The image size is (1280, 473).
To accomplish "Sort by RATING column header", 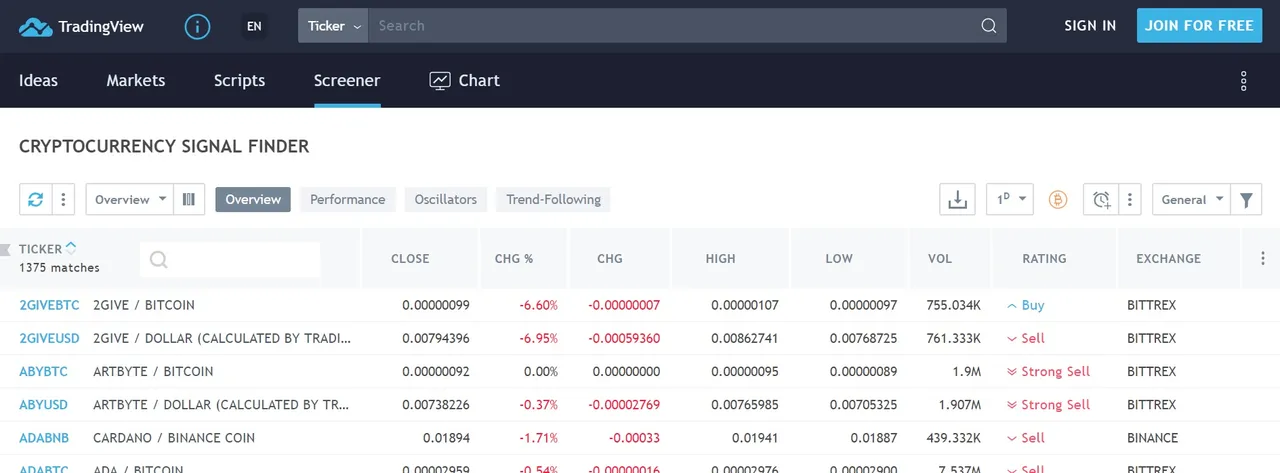I will tap(1044, 258).
